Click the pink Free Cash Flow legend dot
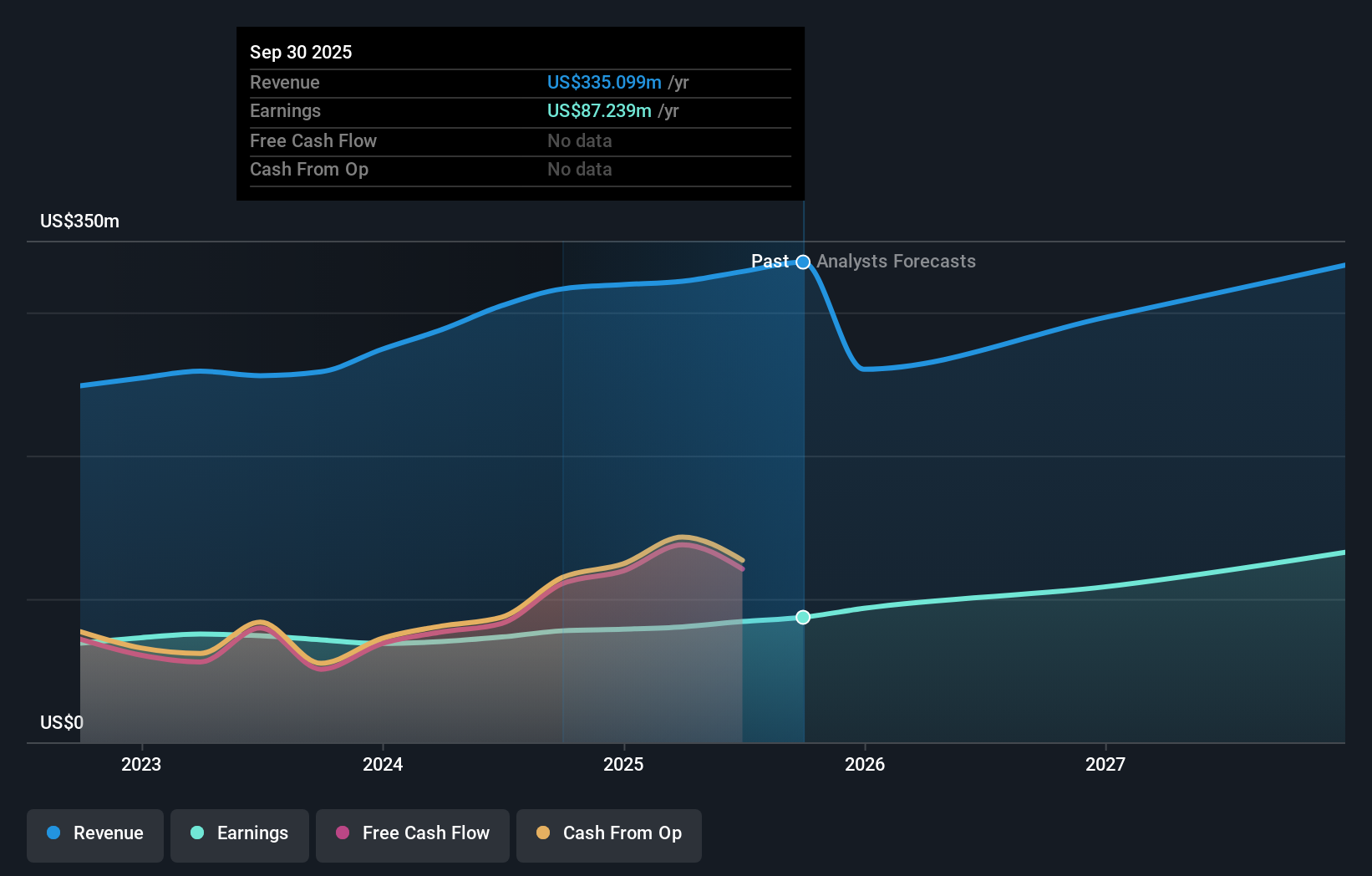The image size is (1372, 876). pyautogui.click(x=341, y=833)
